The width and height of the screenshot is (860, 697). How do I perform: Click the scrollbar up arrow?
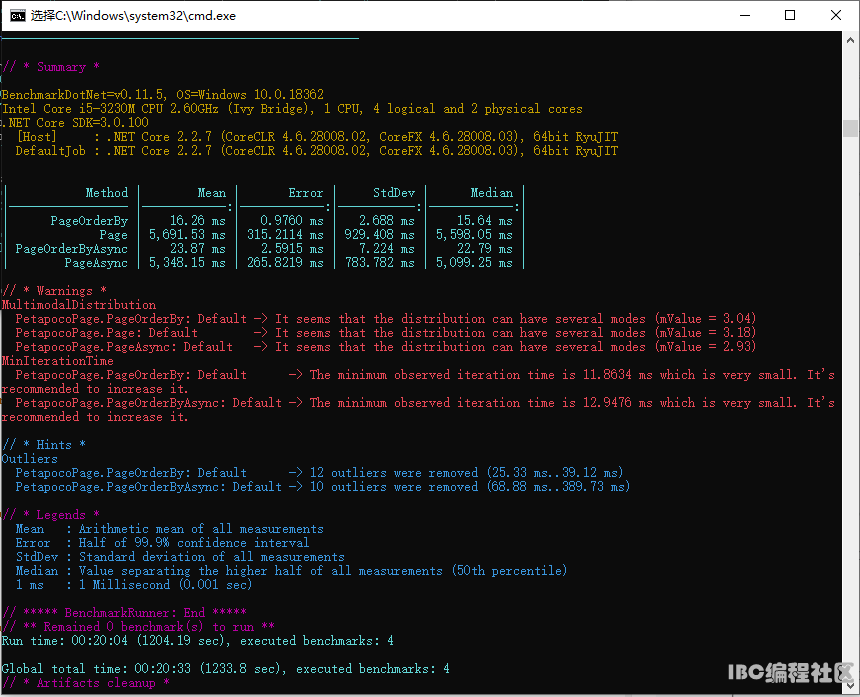pyautogui.click(x=850, y=40)
